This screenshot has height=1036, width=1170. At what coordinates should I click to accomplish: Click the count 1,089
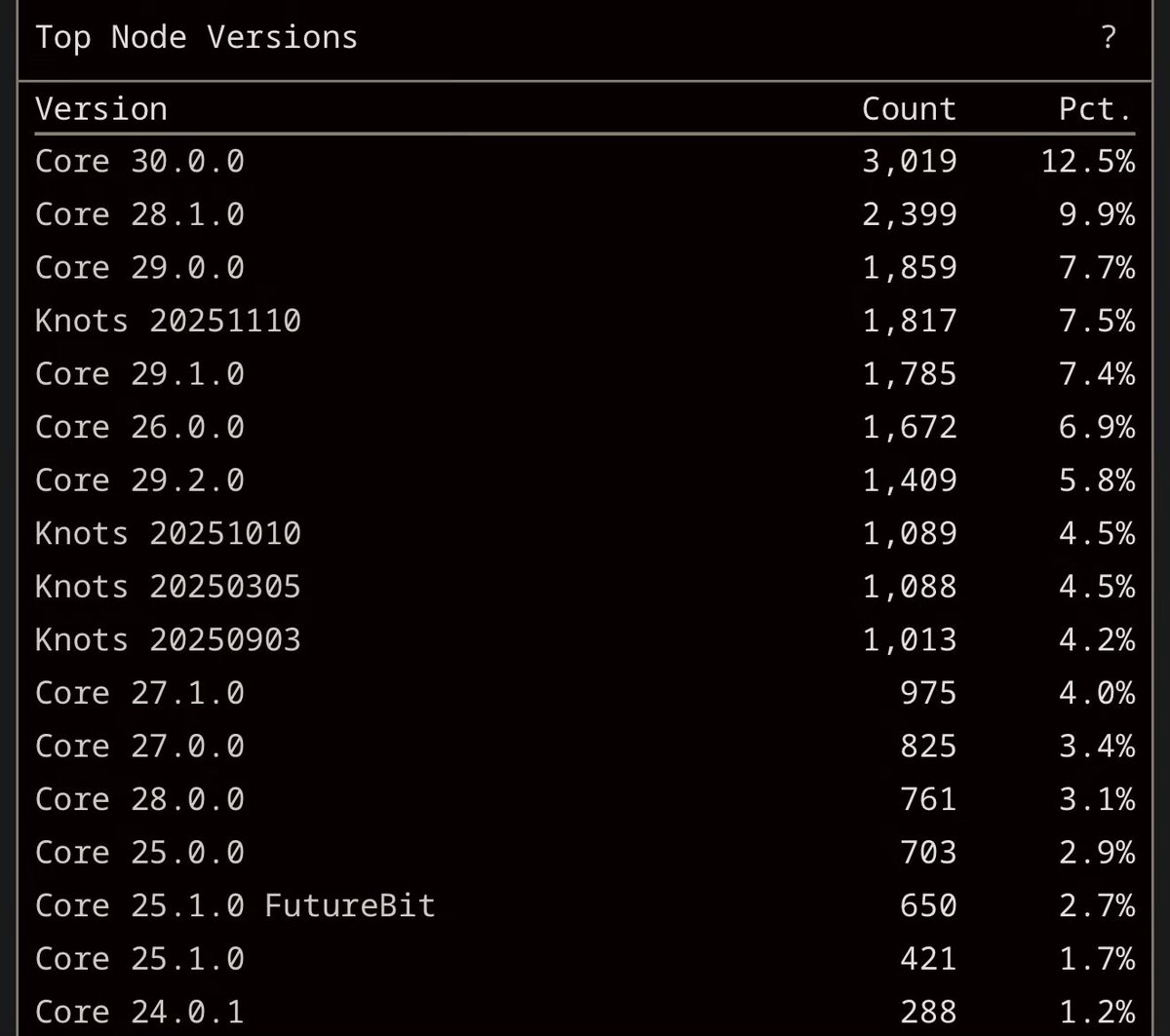pos(909,533)
